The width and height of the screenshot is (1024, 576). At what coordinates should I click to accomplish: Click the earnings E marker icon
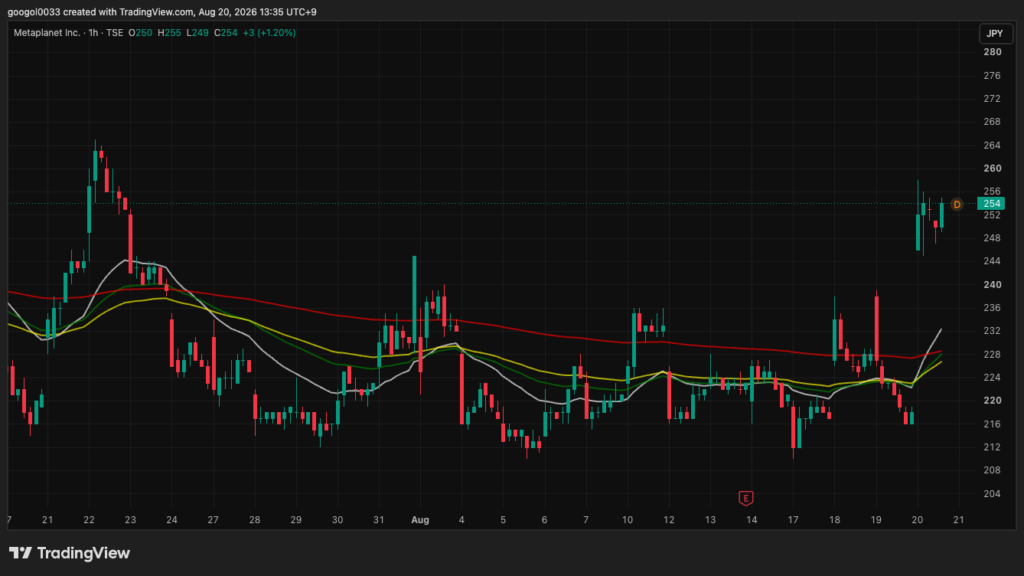point(745,498)
